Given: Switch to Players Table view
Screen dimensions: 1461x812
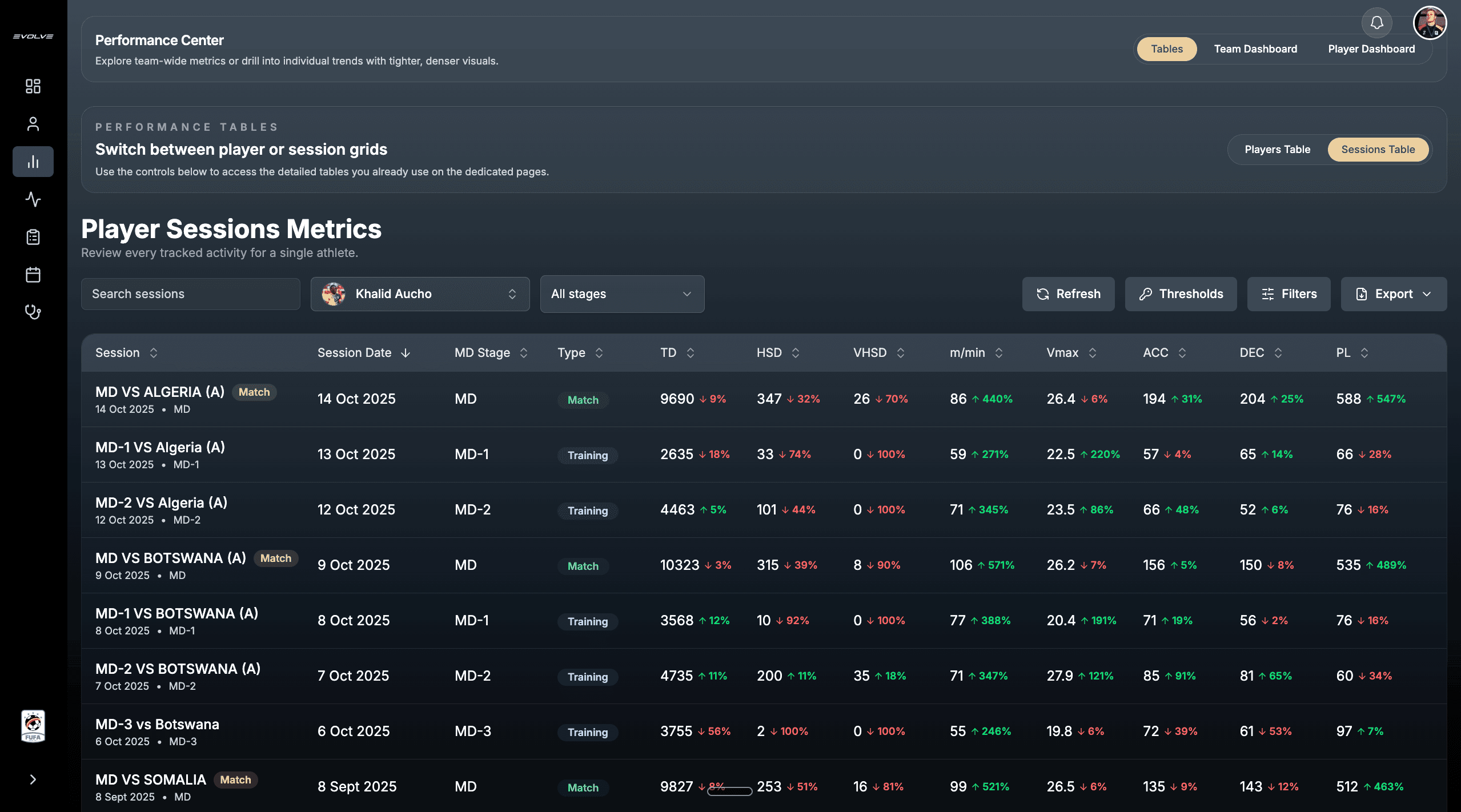Looking at the screenshot, I should point(1277,150).
